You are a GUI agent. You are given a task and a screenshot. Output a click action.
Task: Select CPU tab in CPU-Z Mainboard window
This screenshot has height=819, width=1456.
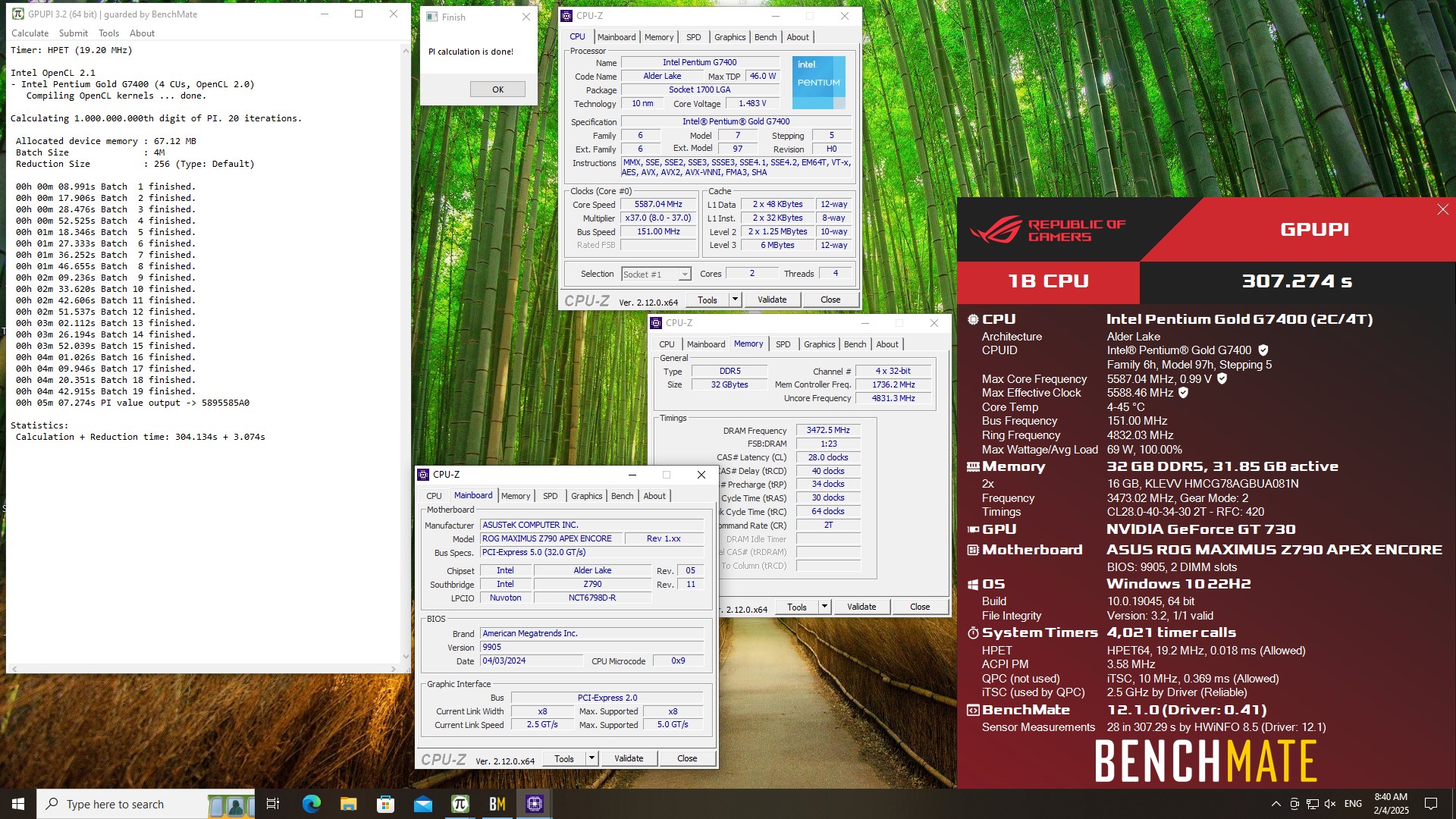[x=434, y=496]
